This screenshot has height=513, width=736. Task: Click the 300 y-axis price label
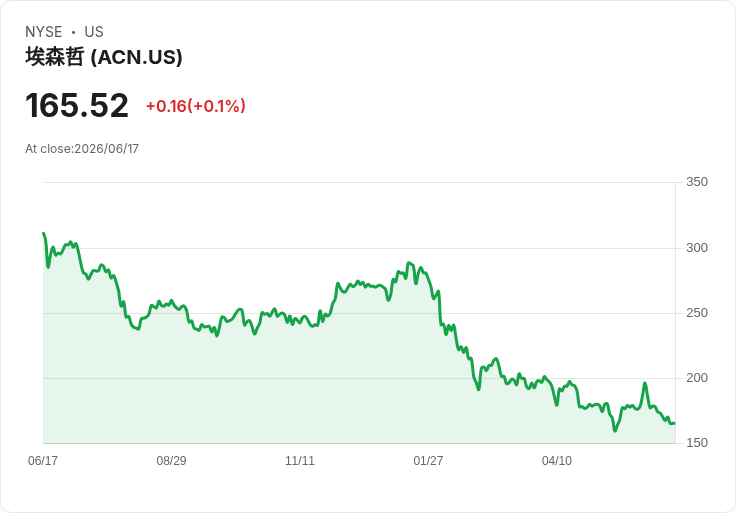697,247
